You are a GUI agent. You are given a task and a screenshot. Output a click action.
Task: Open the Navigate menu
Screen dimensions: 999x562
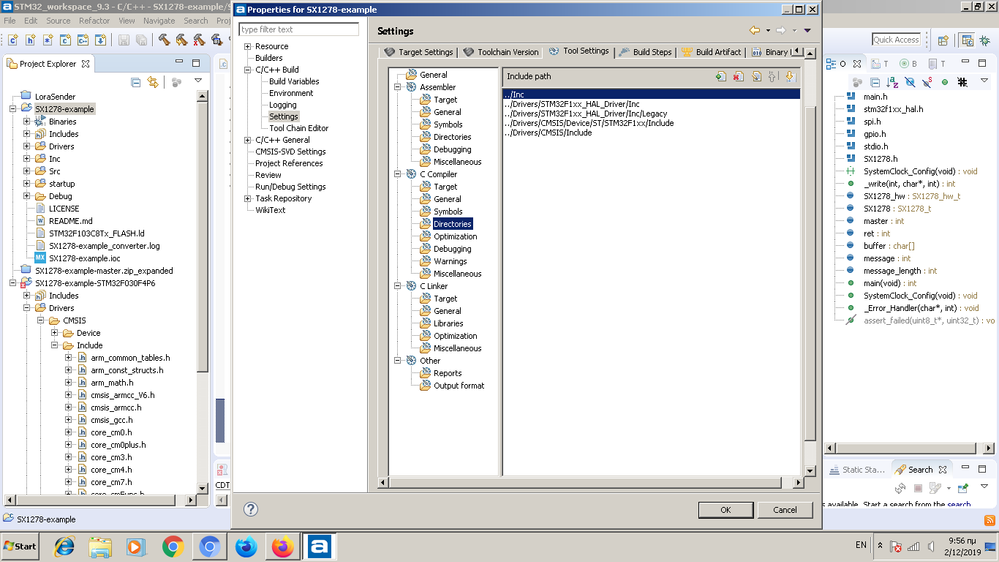point(159,21)
